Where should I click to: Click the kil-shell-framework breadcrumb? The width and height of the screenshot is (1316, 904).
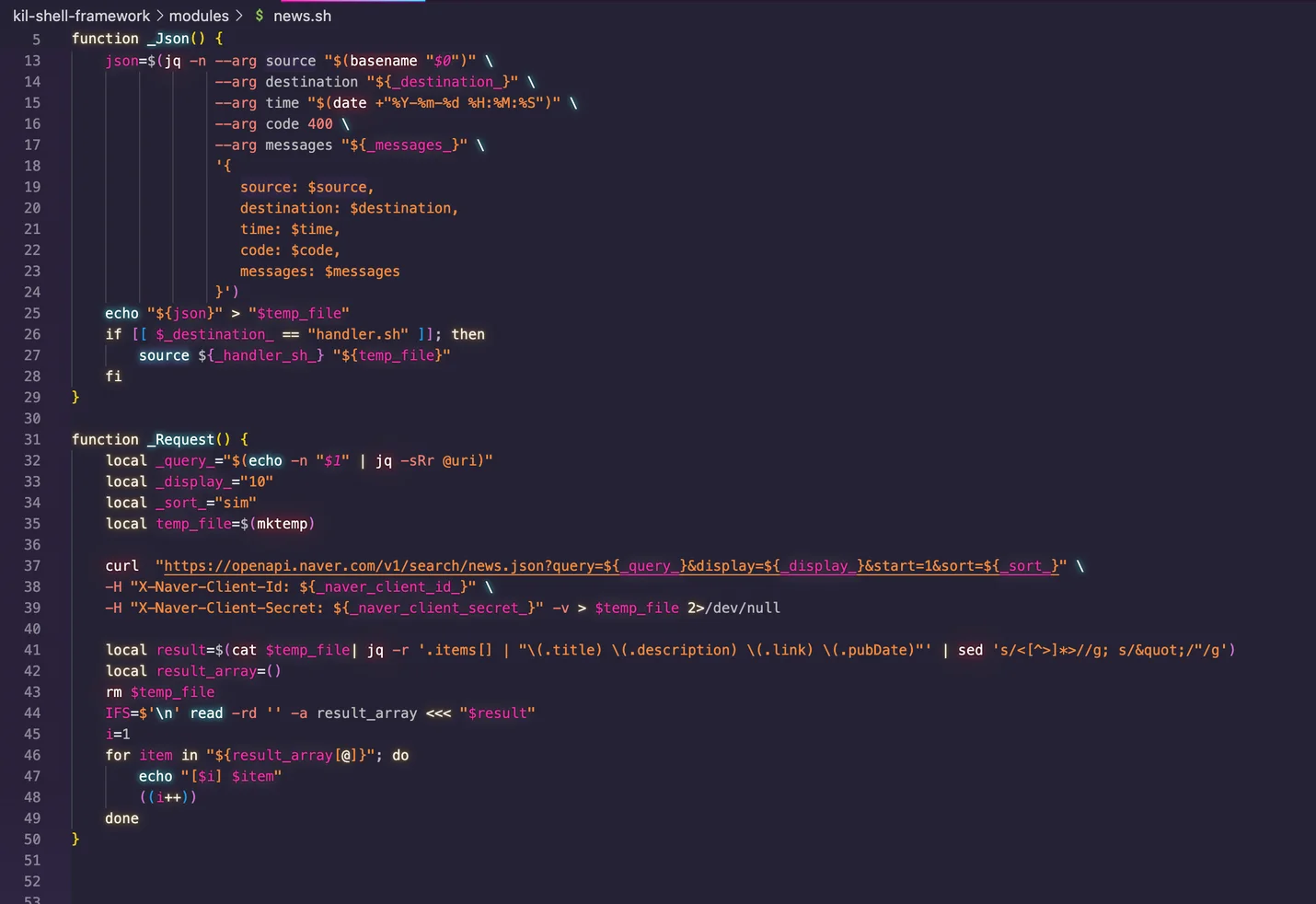81,16
